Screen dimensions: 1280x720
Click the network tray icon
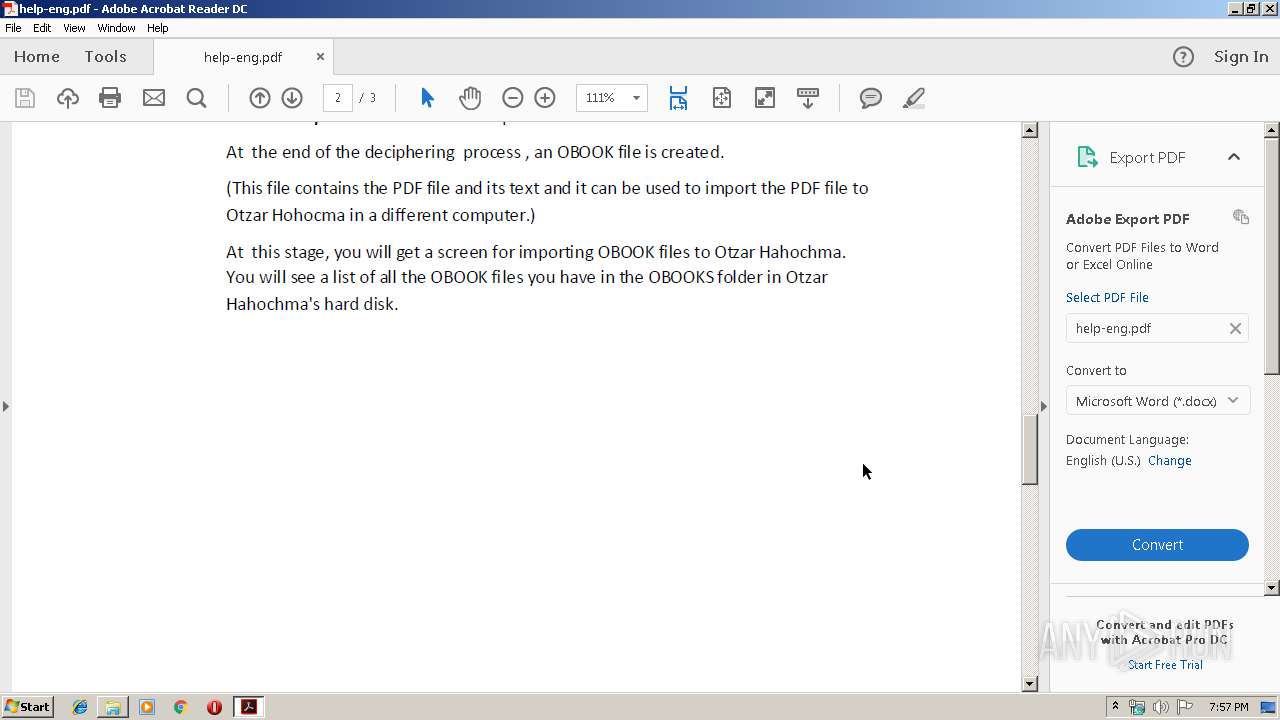tap(1137, 707)
